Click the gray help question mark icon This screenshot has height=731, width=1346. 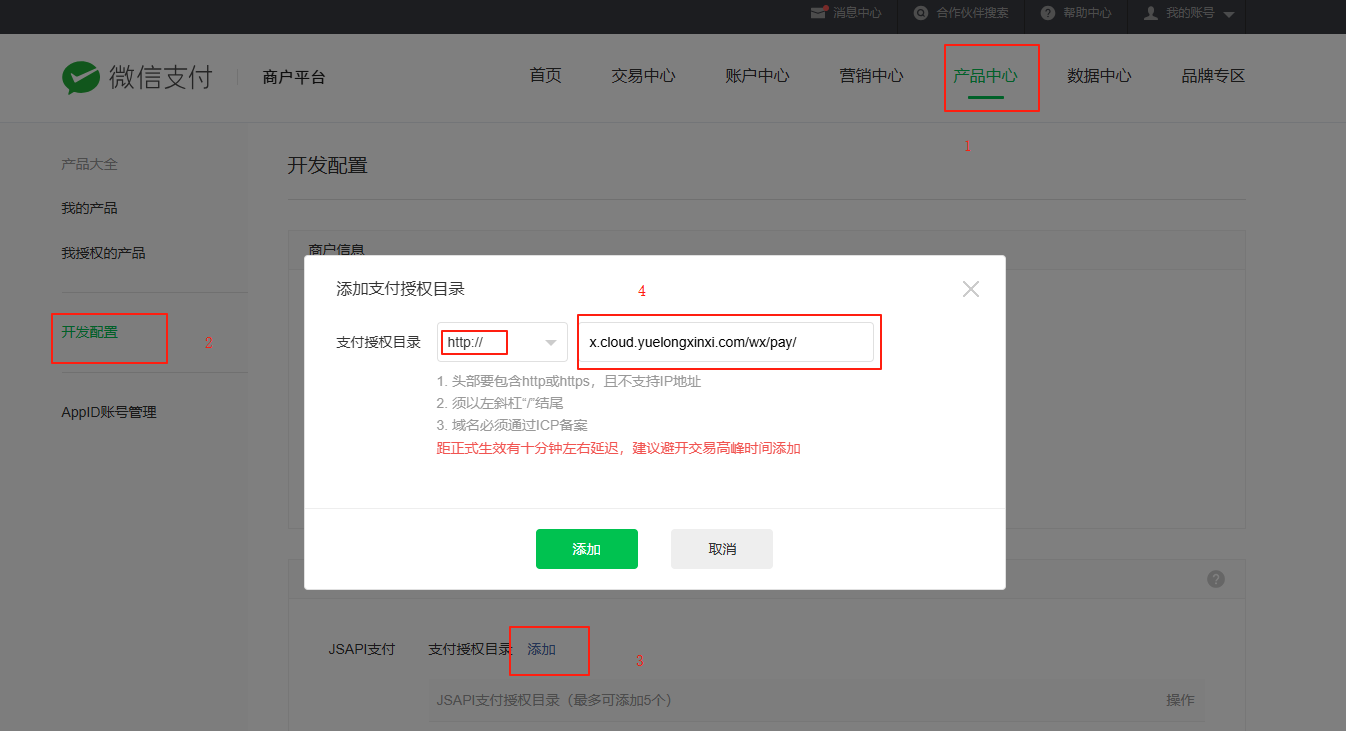[x=1216, y=579]
